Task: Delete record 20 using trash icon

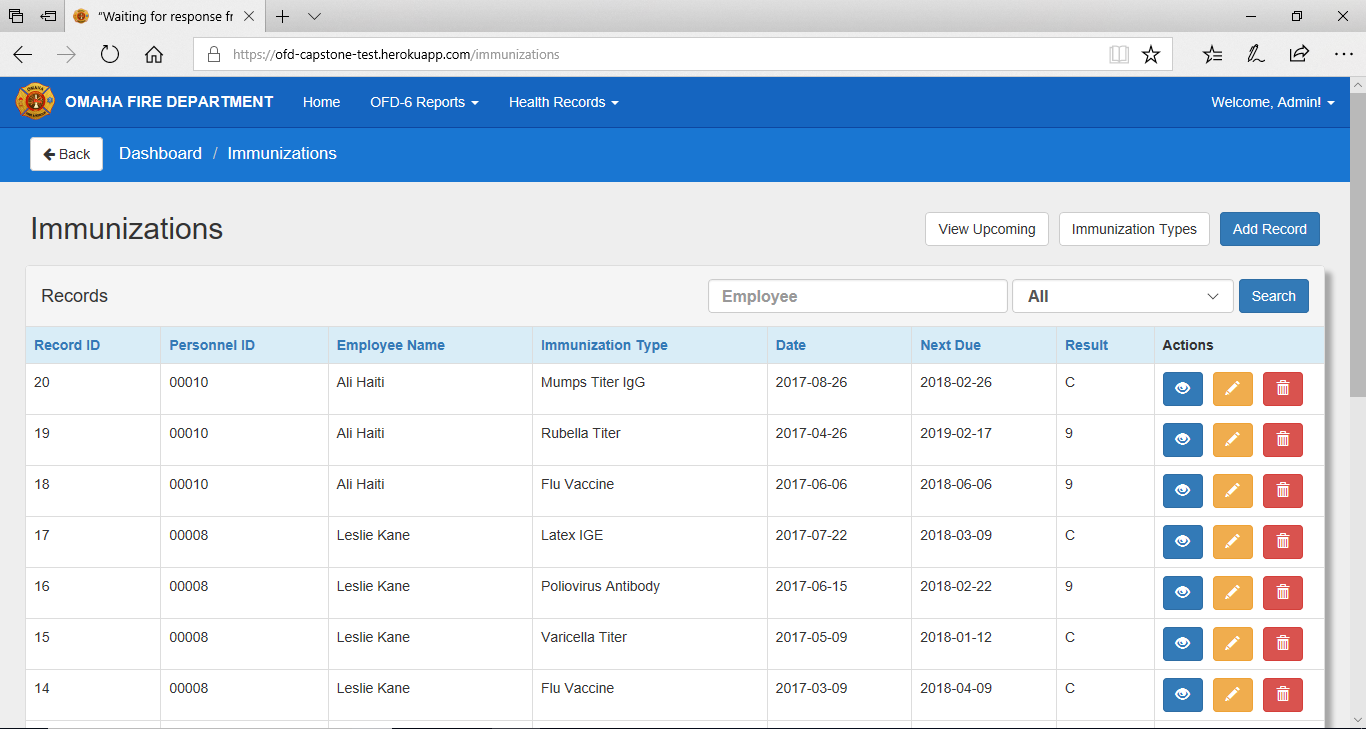Action: [1283, 389]
